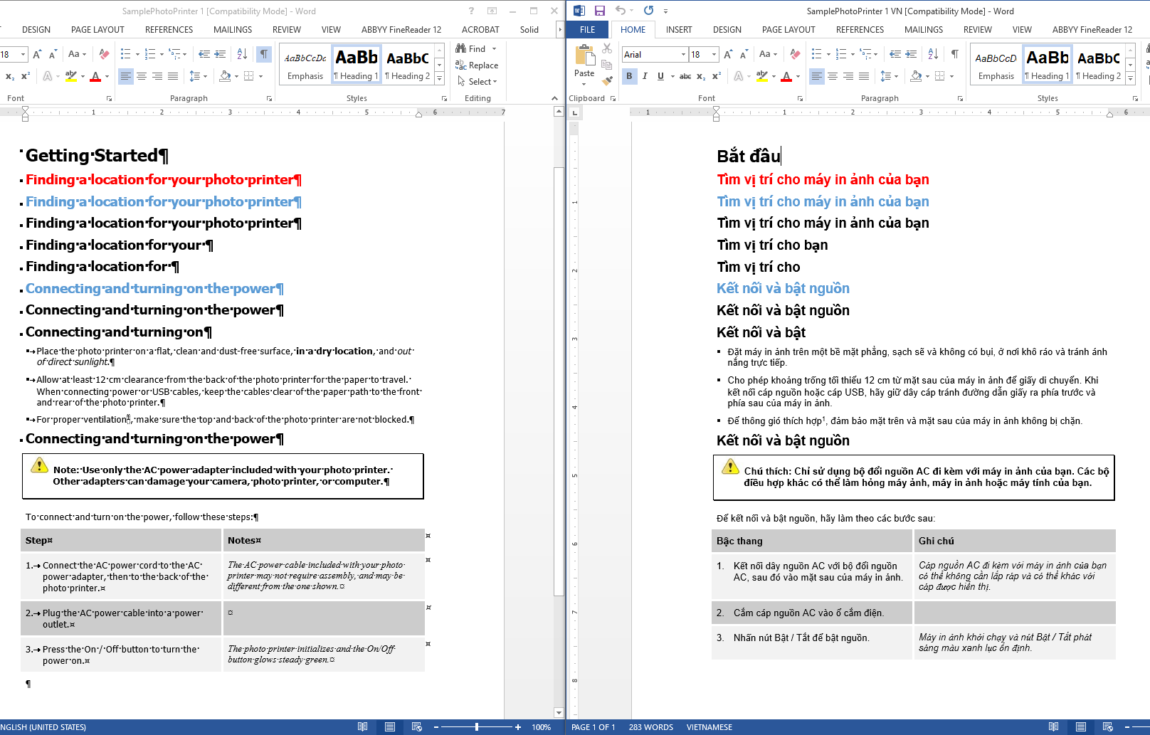Click the VIETNAMESE language indicator in status bar
1150x735 pixels.
pos(709,727)
